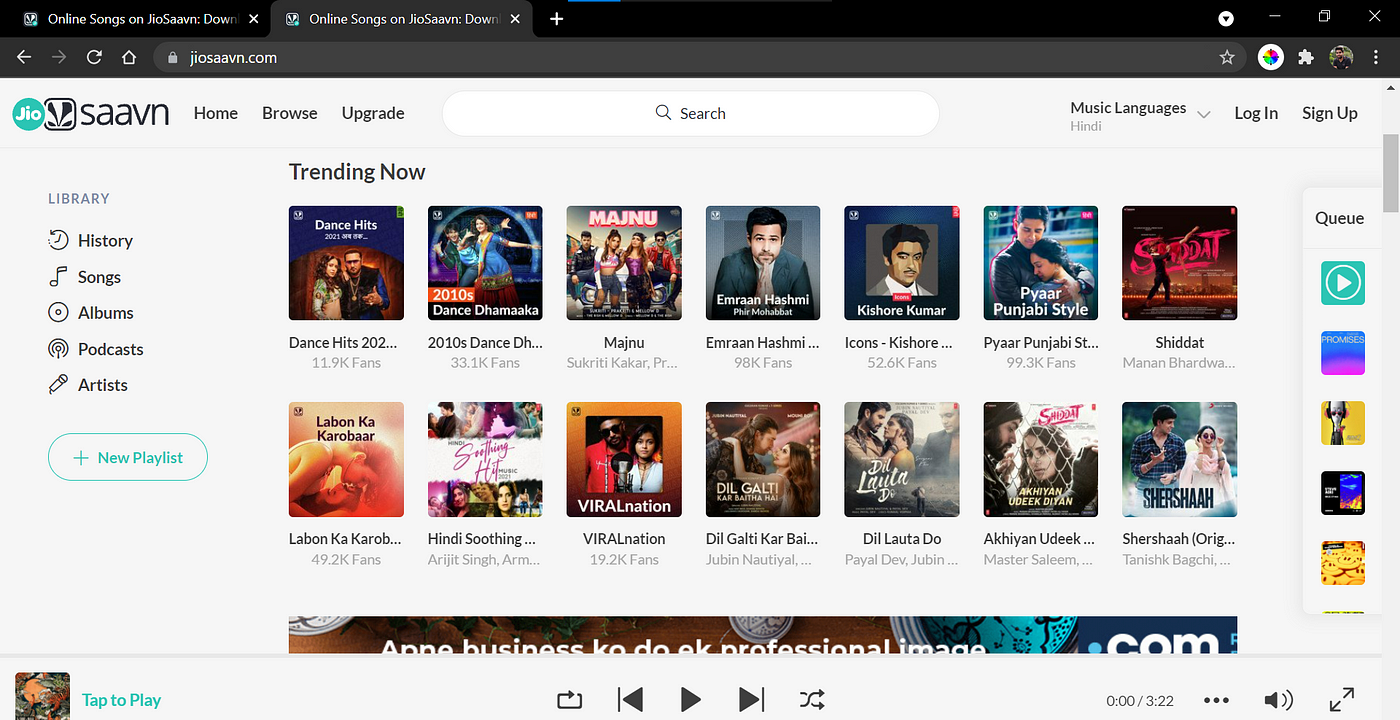Click the Manan Bhardwaj text under Shiddat

pyautogui.click(x=1180, y=363)
